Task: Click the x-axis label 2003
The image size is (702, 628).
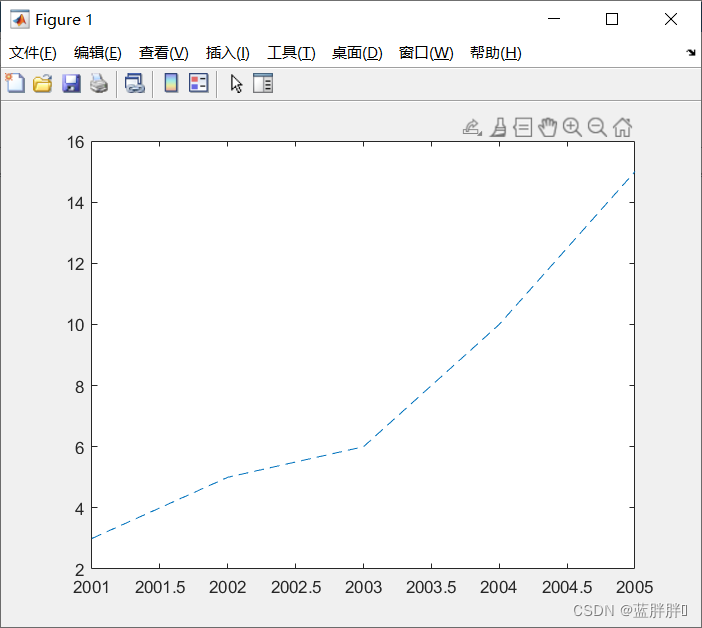Action: click(363, 587)
